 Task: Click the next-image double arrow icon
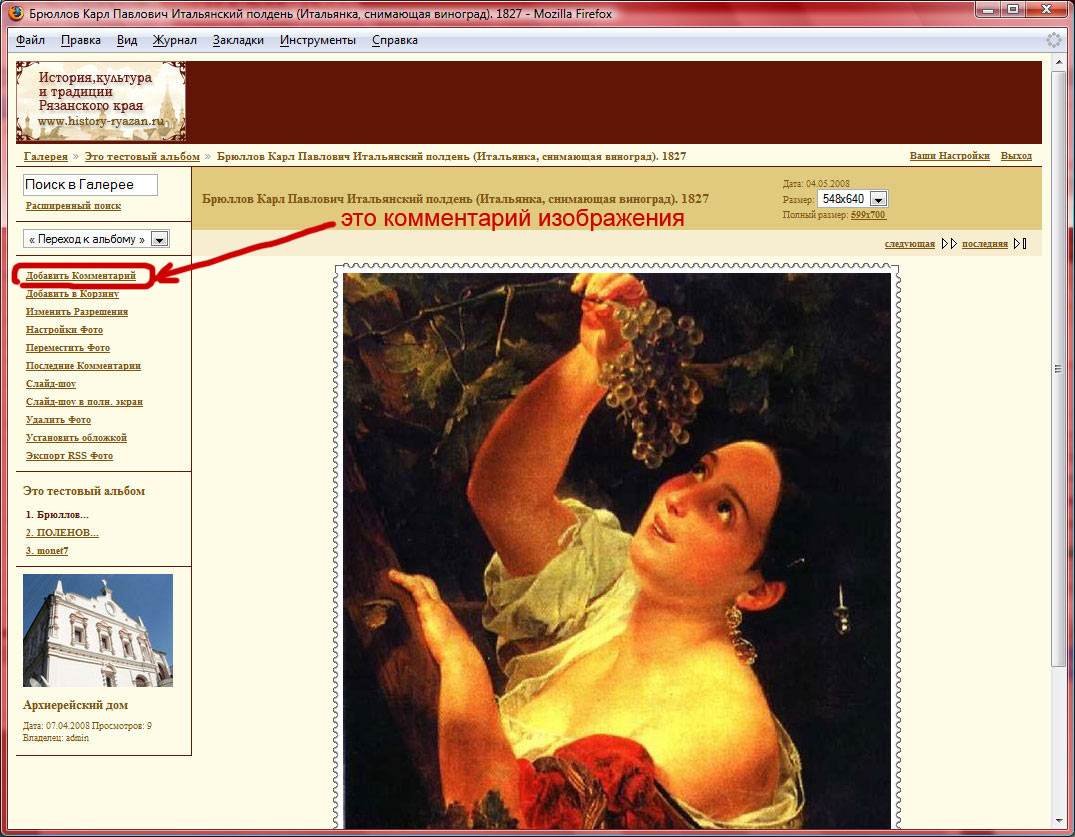coord(949,243)
